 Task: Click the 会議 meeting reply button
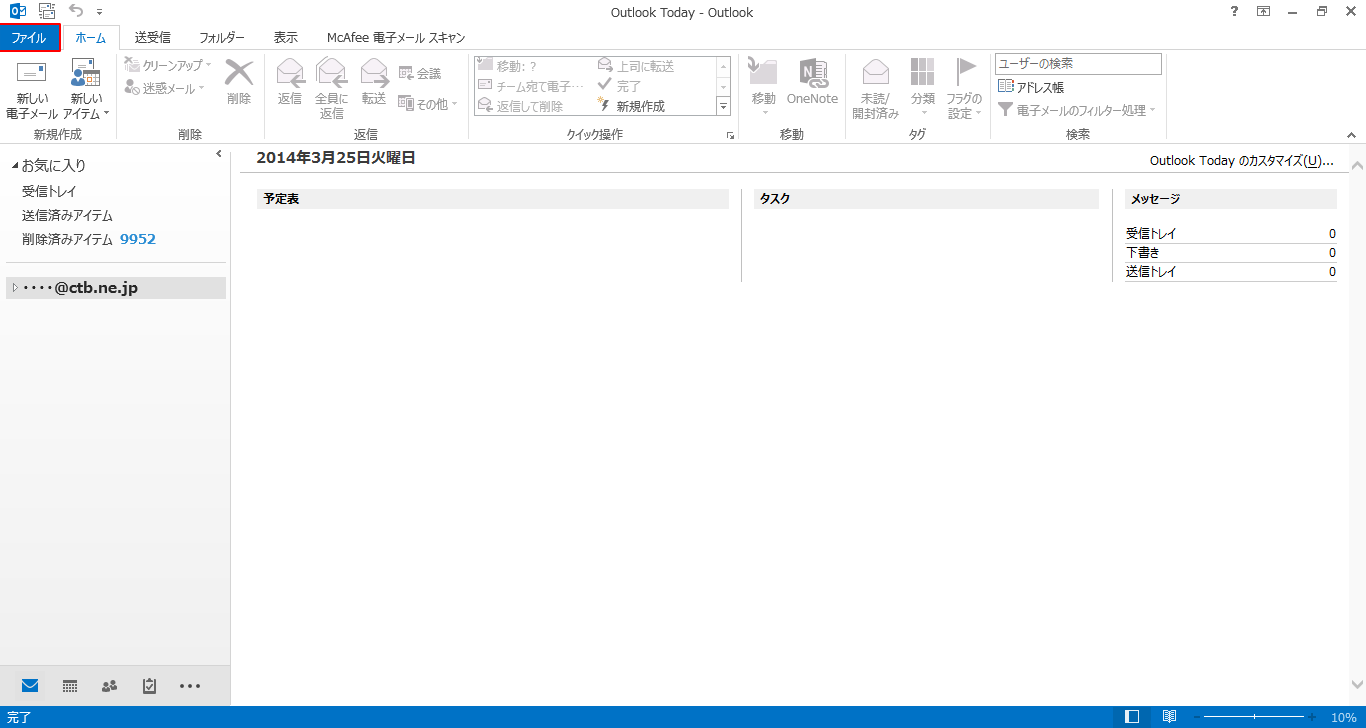(420, 73)
